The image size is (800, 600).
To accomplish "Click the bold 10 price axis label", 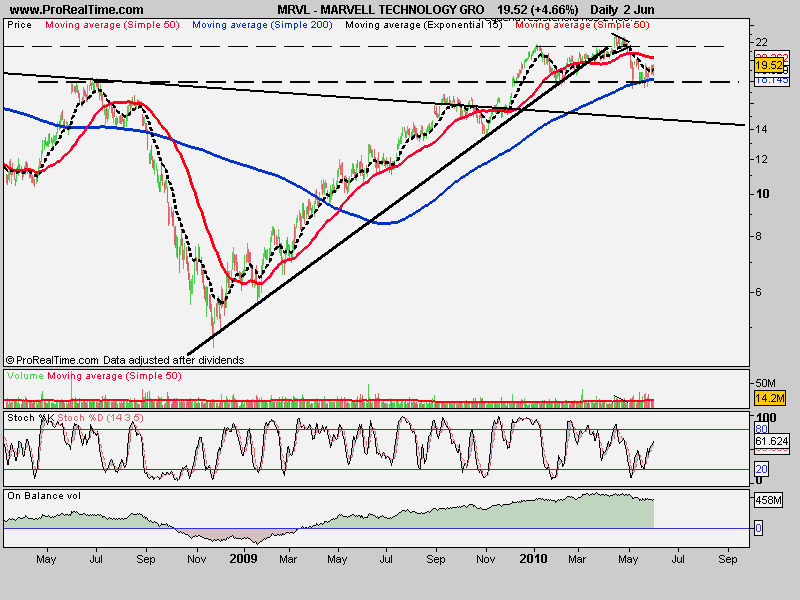I will (763, 194).
